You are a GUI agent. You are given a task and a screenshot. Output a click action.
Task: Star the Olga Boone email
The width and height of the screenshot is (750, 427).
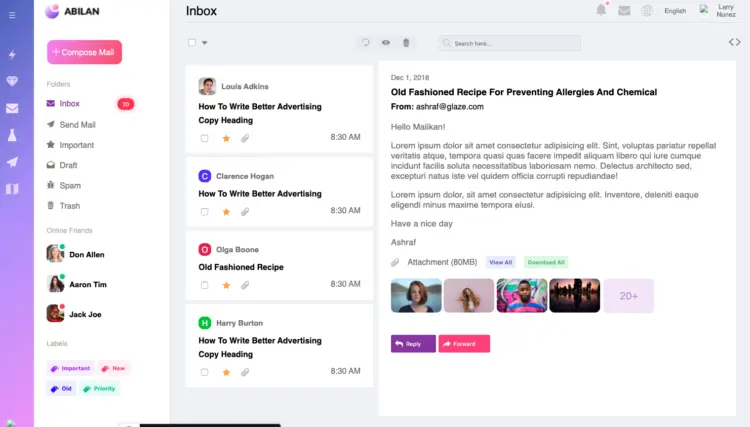pos(226,285)
